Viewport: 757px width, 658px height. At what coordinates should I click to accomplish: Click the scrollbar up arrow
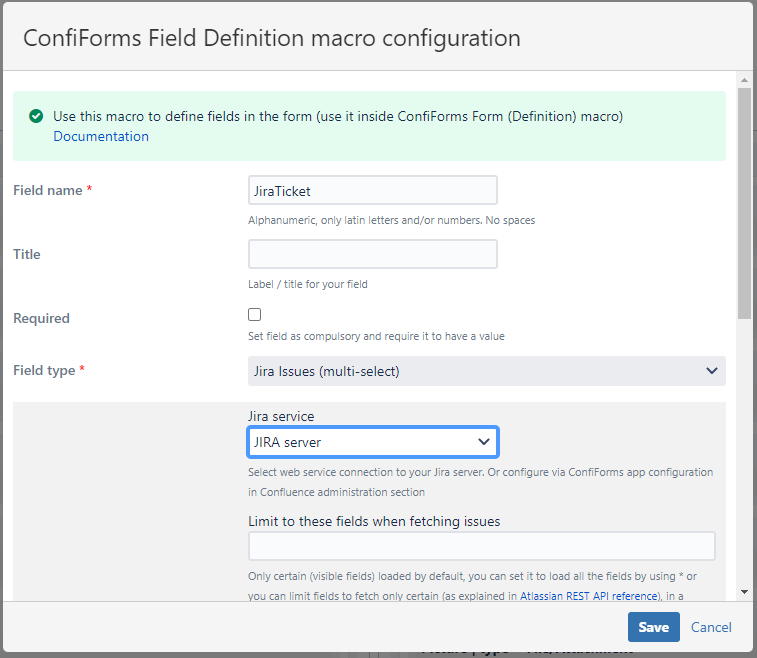tap(744, 80)
